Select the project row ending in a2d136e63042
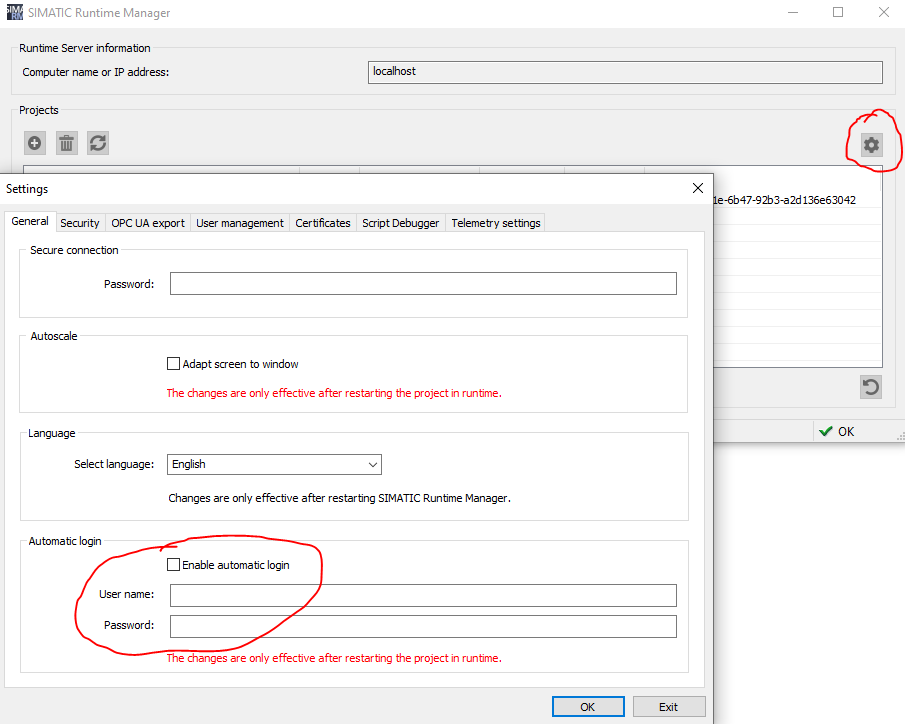905x724 pixels. tap(796, 200)
